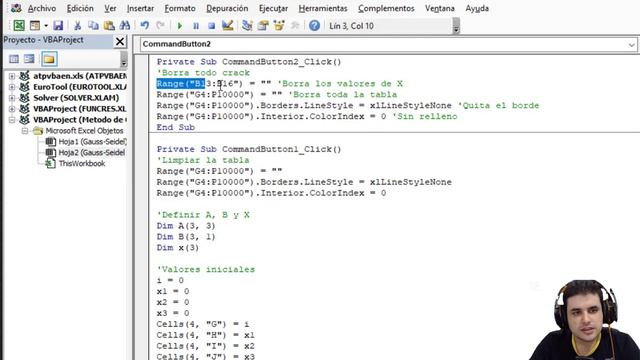Click the 'Valores iniciales comment
640x360 pixels.
pyautogui.click(x=206, y=269)
